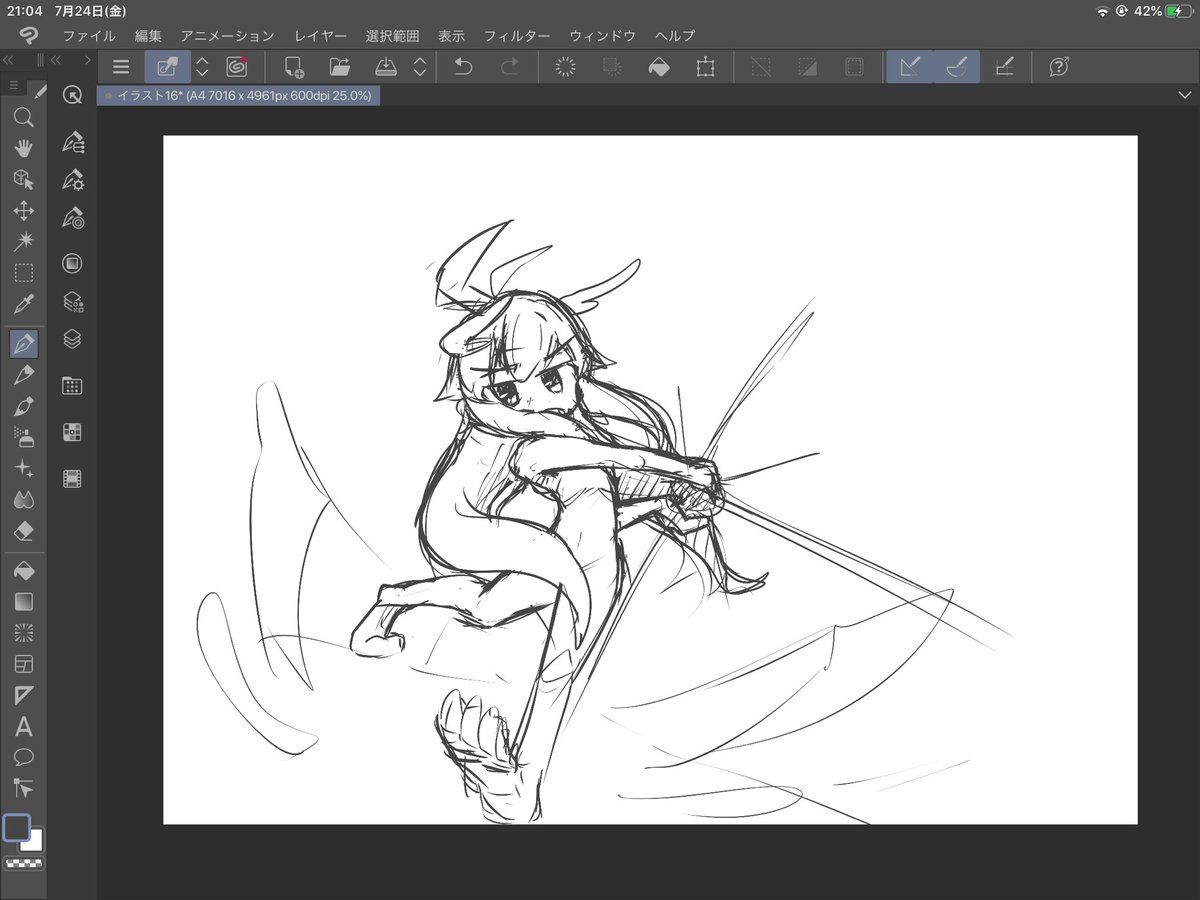This screenshot has width=1200, height=900.
Task: Open the ヘルプ menu
Action: 674,36
